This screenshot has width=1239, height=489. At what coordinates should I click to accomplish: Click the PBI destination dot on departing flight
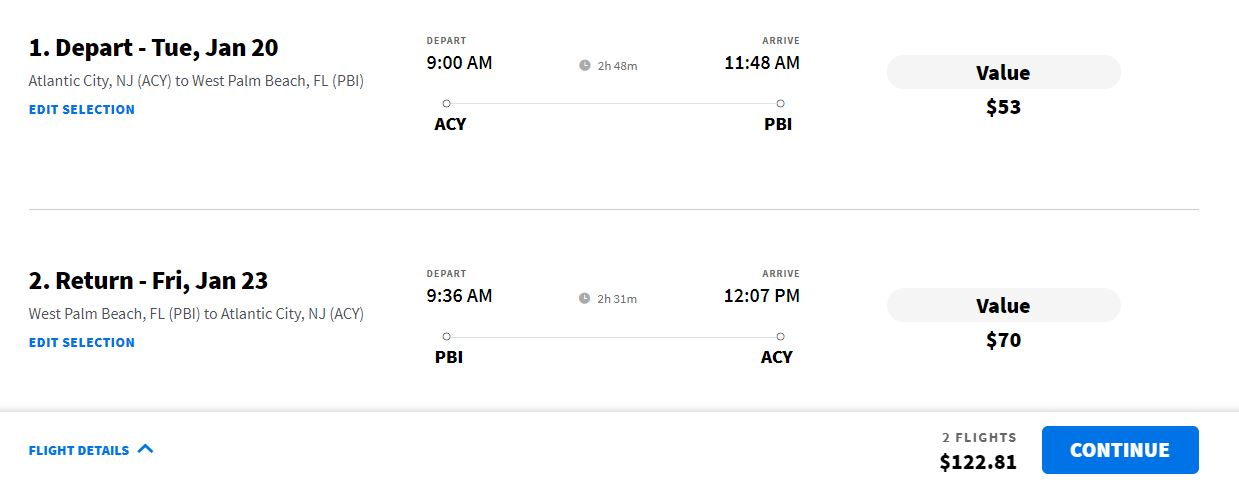[780, 103]
